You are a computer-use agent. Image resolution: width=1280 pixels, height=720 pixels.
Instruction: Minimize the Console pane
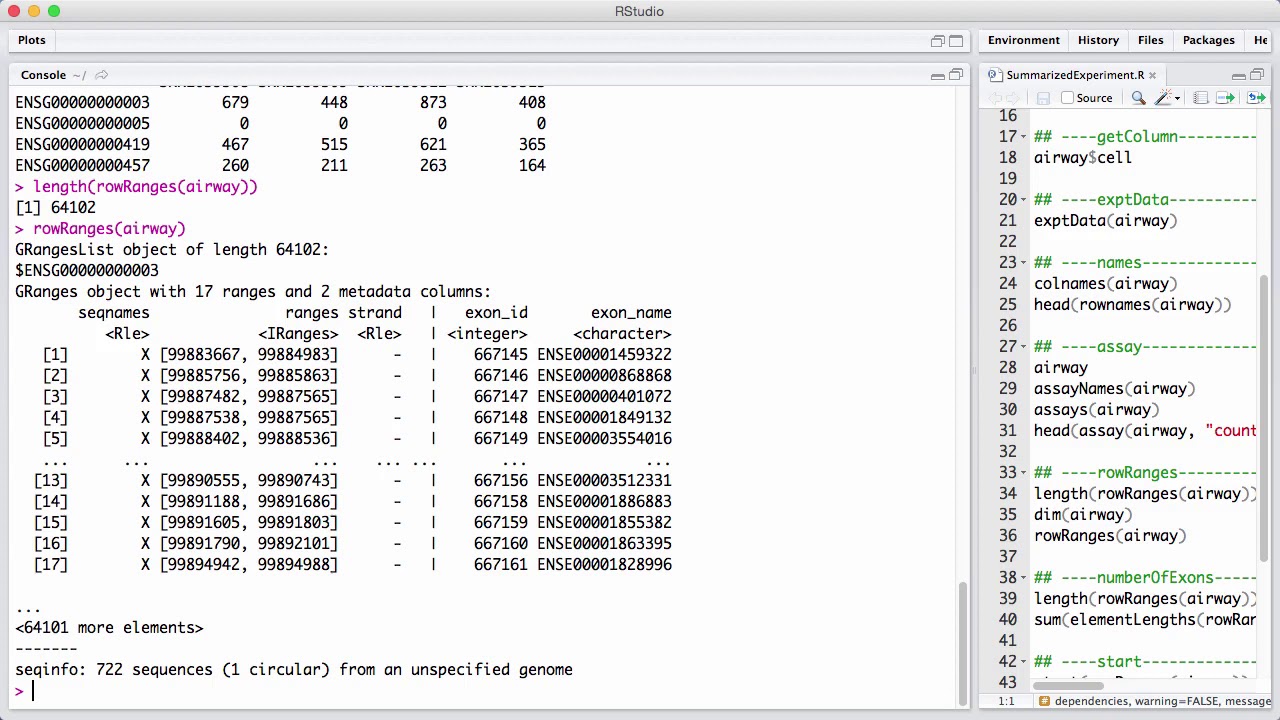point(938,75)
